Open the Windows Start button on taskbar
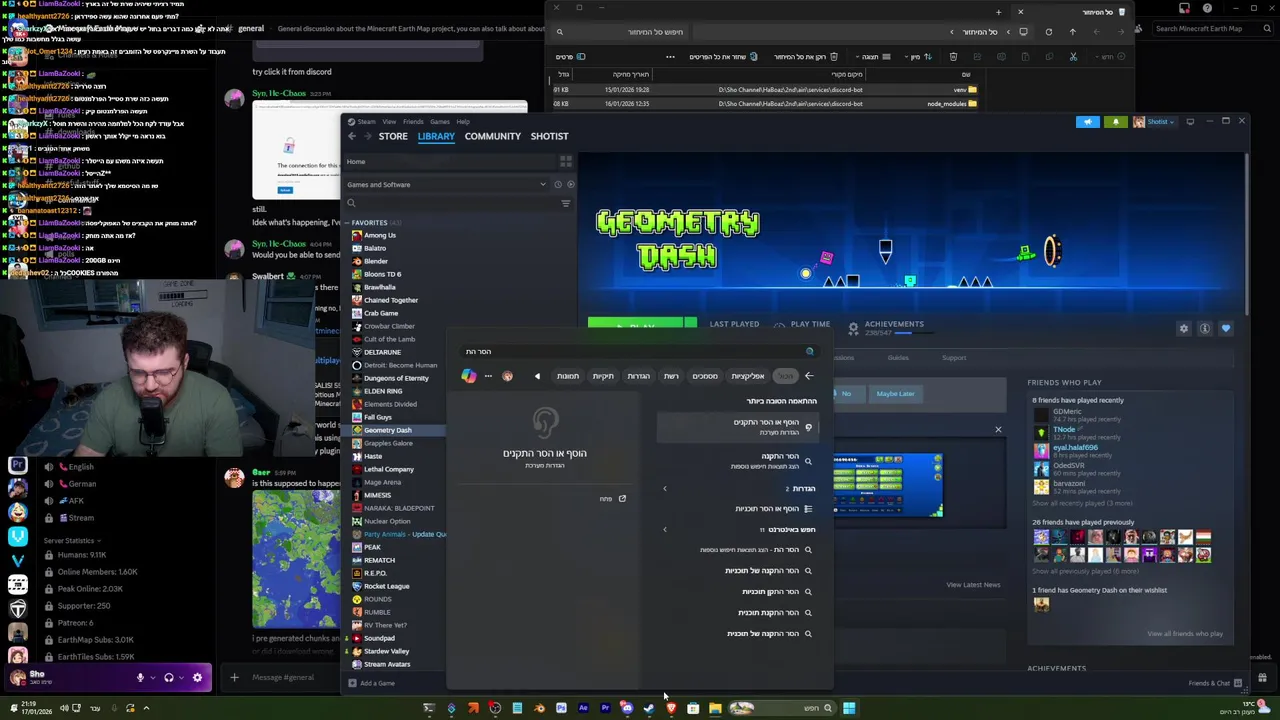This screenshot has width=1280, height=720. point(848,708)
